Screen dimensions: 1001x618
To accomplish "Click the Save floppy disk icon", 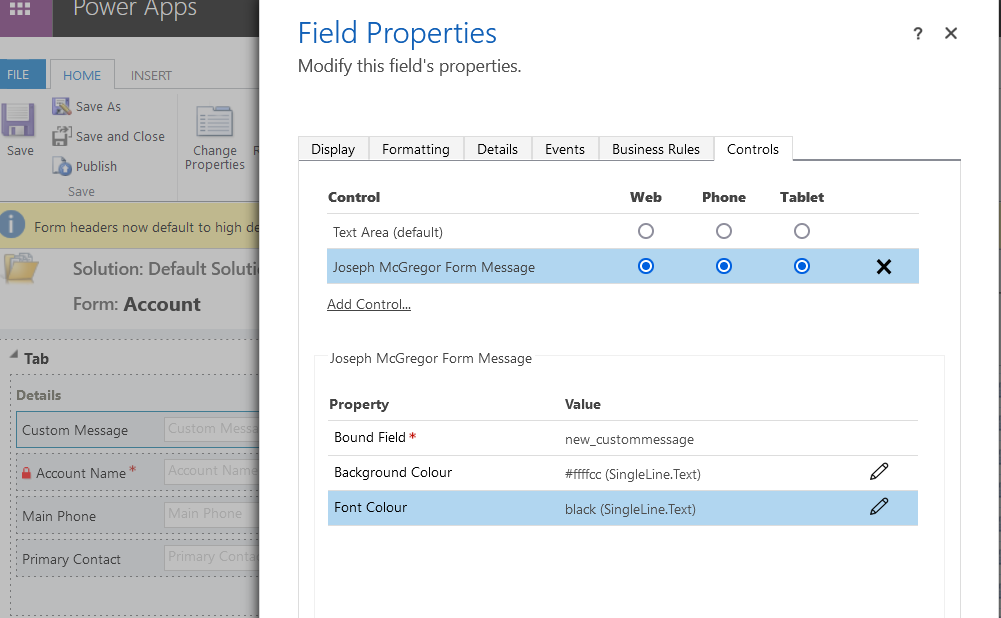I will [19, 121].
